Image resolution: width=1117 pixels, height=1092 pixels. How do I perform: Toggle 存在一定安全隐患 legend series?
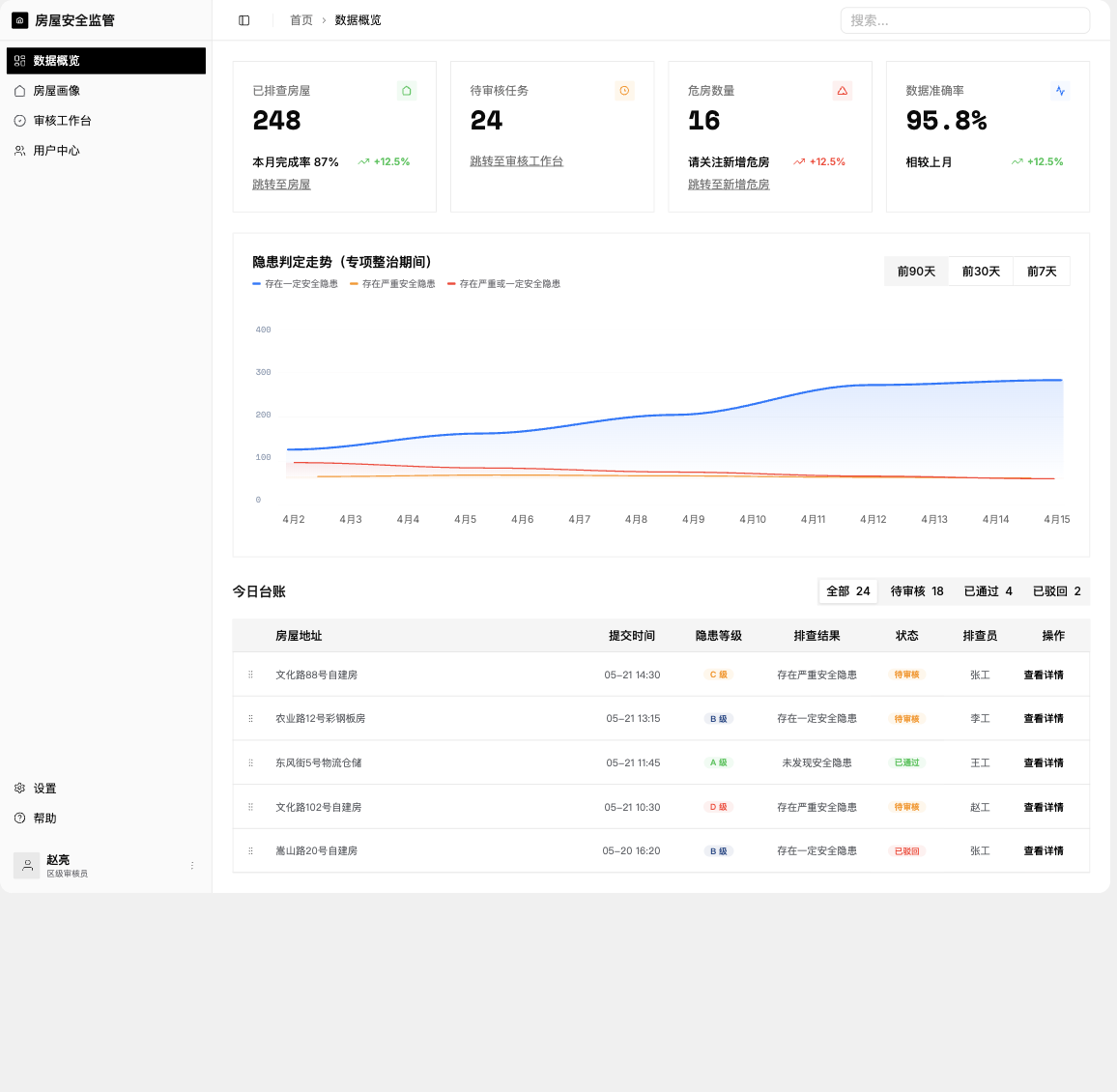pyautogui.click(x=295, y=283)
